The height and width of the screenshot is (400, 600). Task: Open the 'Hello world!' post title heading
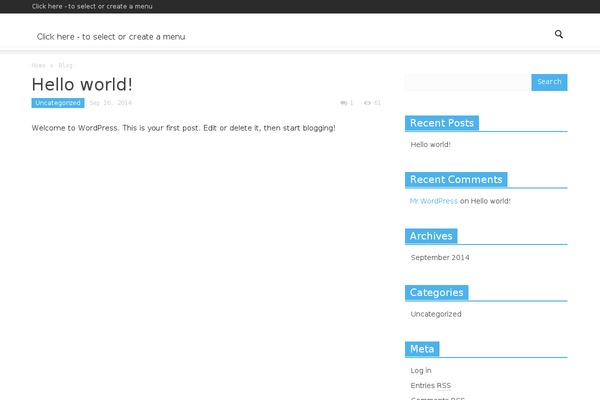82,85
